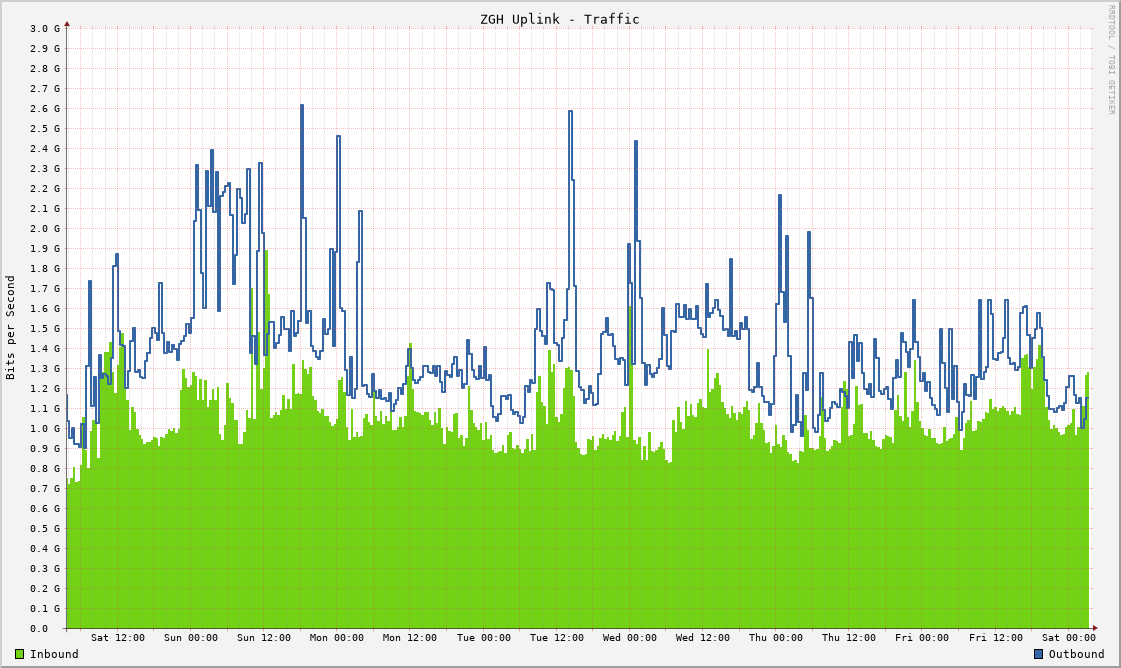
Task: Click the '2.0 G' y-axis value
Action: pyautogui.click(x=45, y=229)
